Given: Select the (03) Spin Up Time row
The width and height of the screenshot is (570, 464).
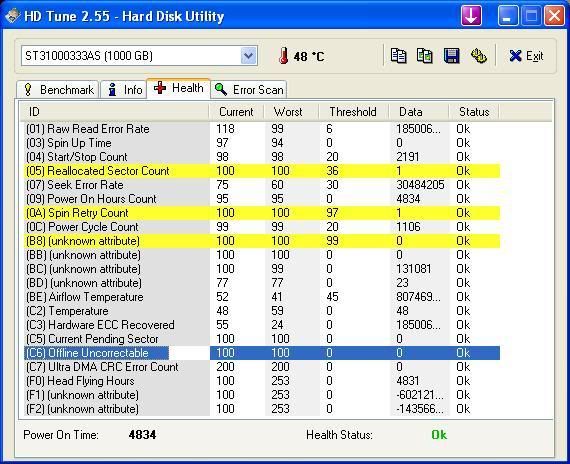Looking at the screenshot, I should click(262, 143).
